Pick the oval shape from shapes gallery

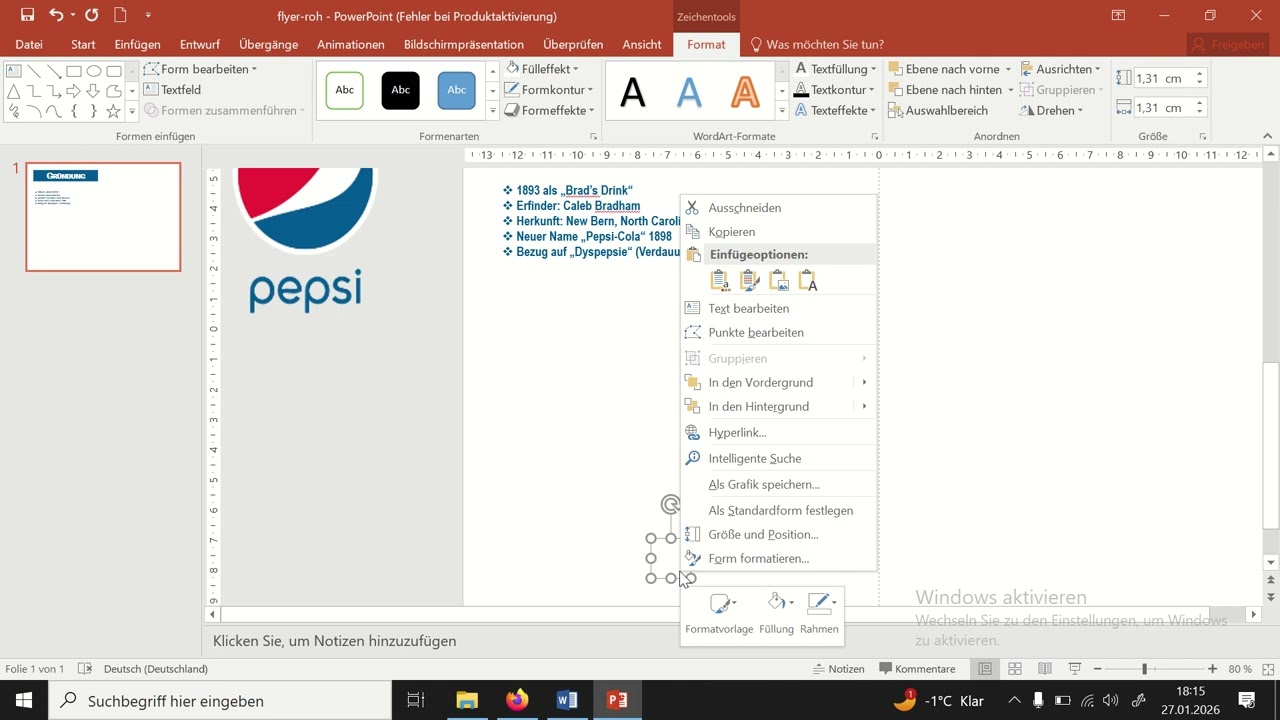94,71
